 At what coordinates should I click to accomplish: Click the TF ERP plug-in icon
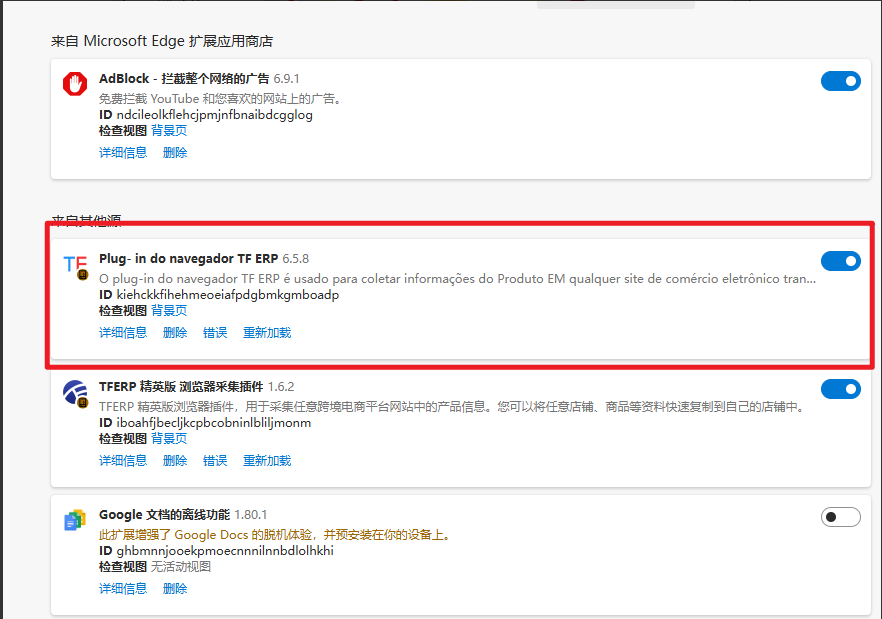point(75,267)
